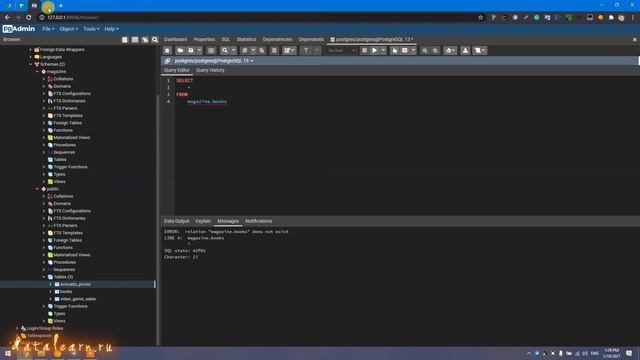Open the Copy options dropdown arrow
640x360 pixels.
coord(253,51)
